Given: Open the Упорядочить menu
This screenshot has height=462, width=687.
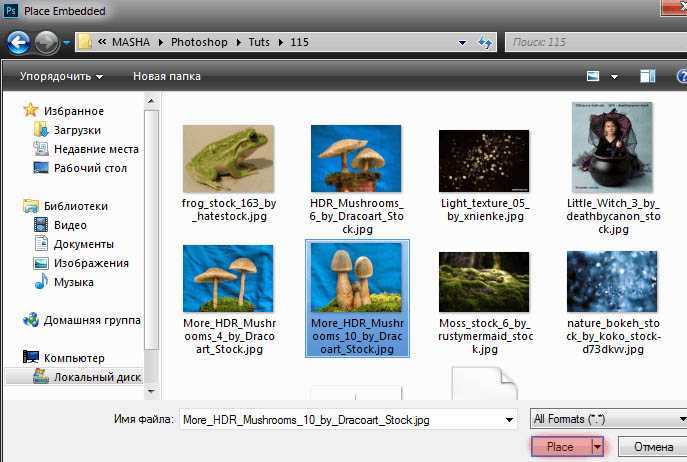Looking at the screenshot, I should tap(61, 76).
